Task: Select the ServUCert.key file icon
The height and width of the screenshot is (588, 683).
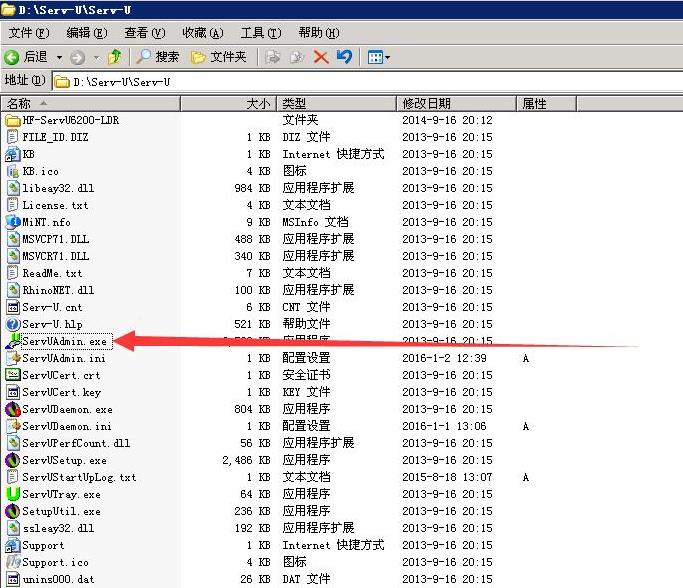Action: tap(13, 392)
